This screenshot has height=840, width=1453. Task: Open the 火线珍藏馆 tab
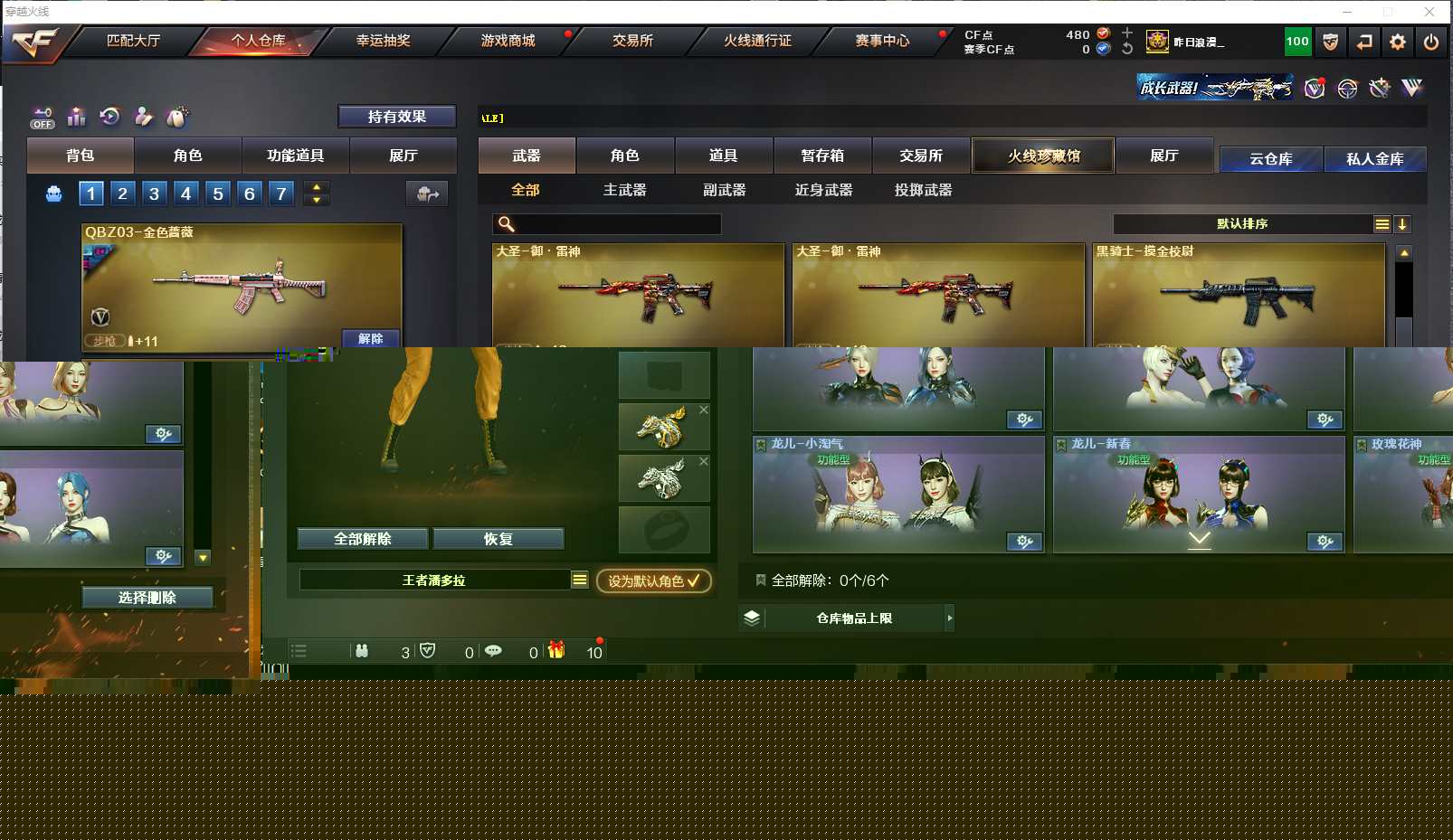coord(1043,156)
